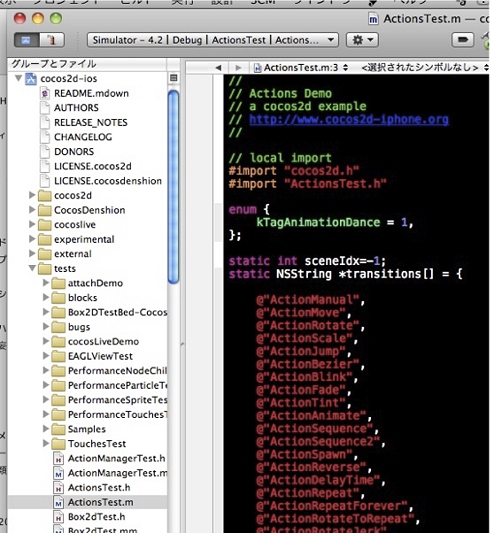Screen dimensions: 490x533
Task: Select ActionManagerTest.h header file
Action: [109, 458]
